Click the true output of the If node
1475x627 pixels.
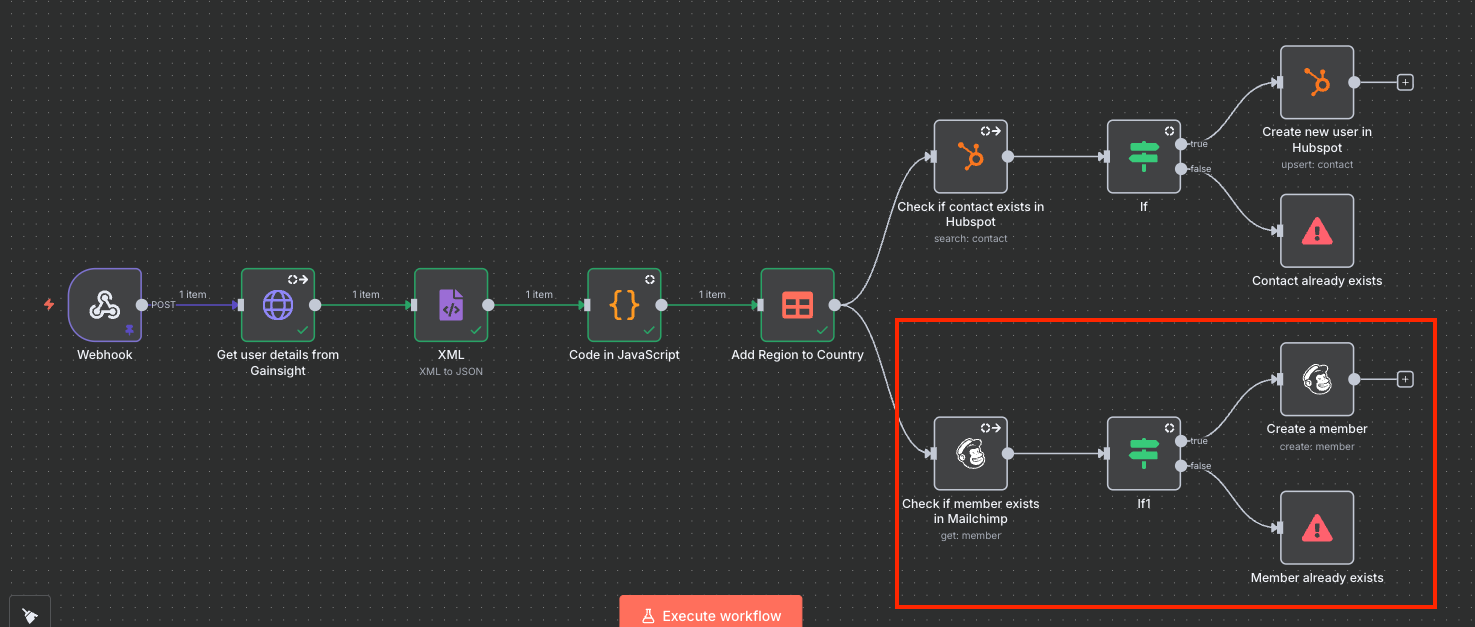pyautogui.click(x=1182, y=144)
